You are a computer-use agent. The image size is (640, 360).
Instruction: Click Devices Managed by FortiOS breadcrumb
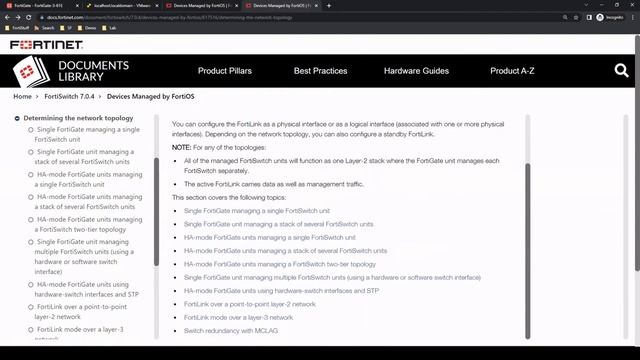[x=151, y=96]
